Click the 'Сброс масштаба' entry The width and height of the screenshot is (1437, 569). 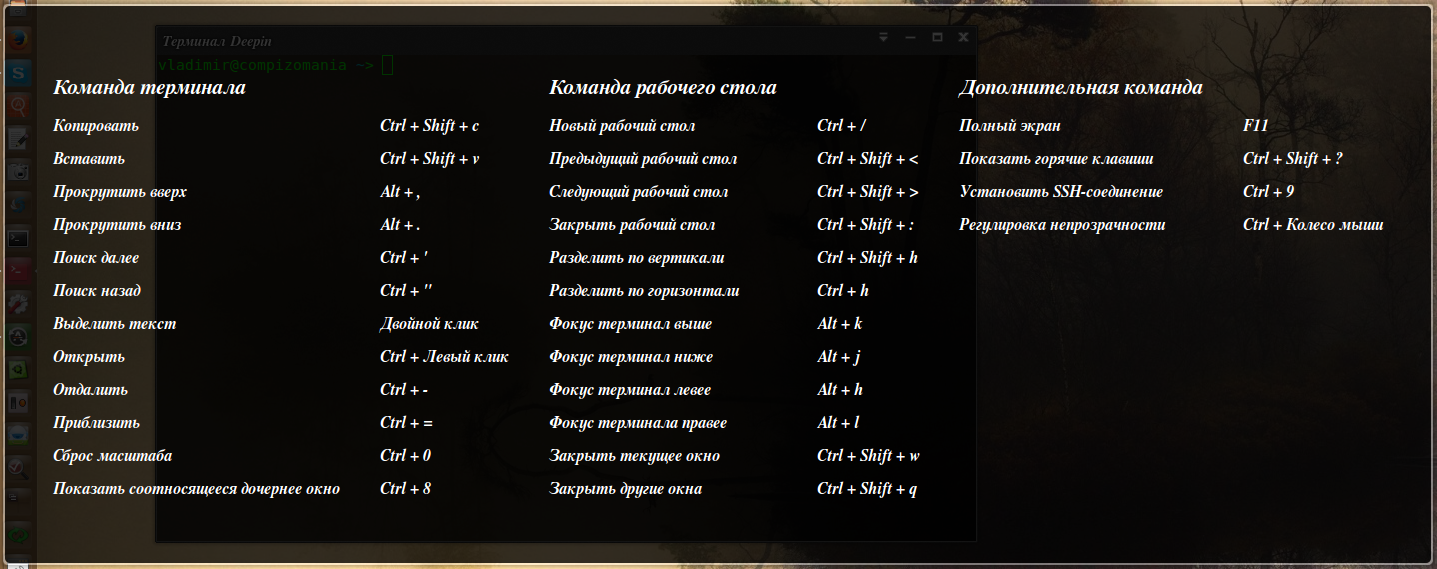pos(113,456)
